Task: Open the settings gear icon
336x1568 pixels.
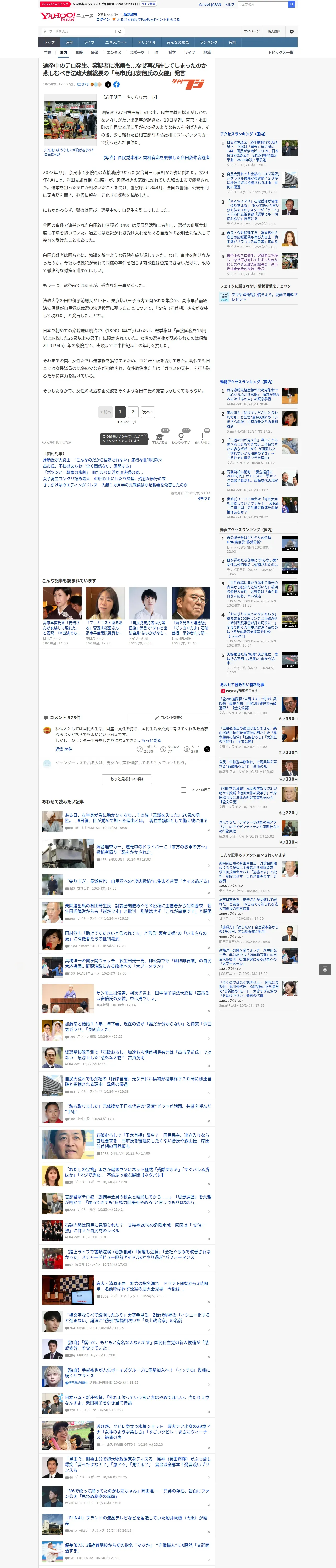Action: (x=292, y=32)
